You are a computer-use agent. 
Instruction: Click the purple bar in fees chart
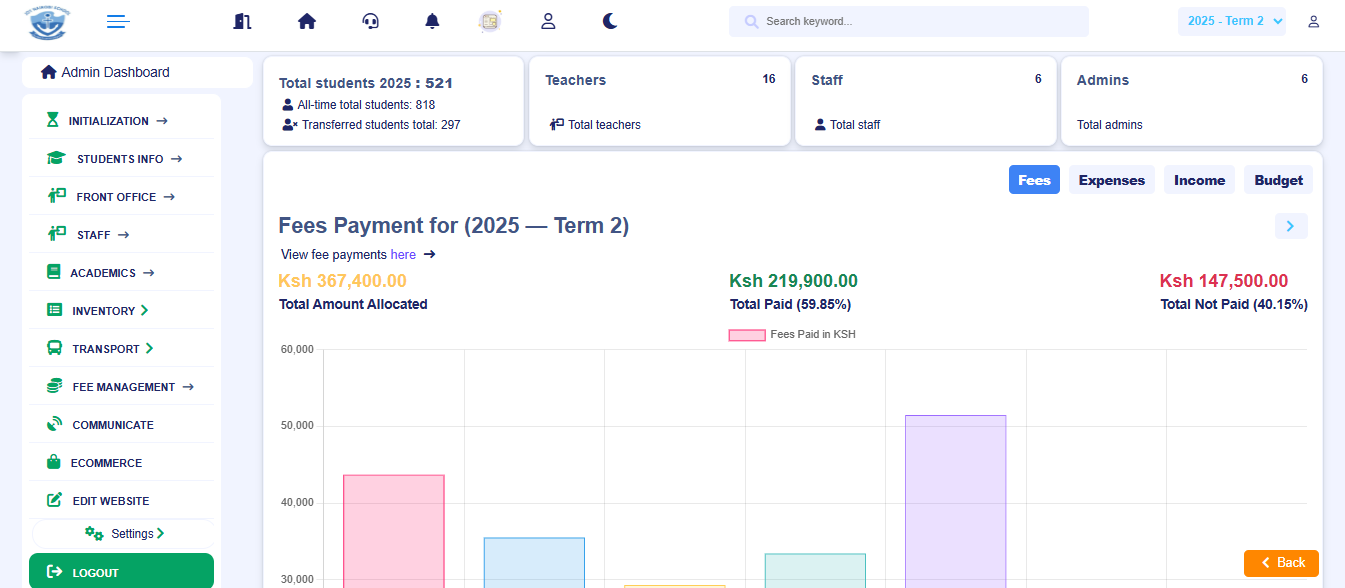[955, 500]
